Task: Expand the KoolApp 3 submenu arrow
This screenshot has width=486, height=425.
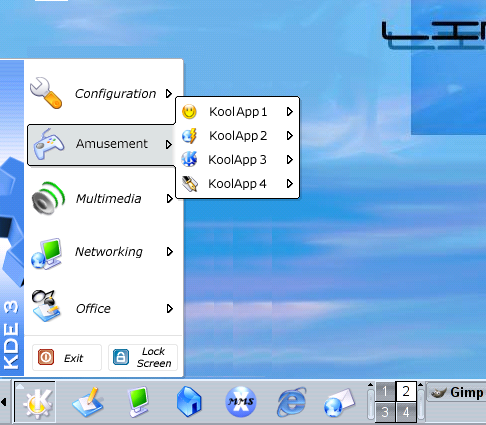Action: (290, 160)
